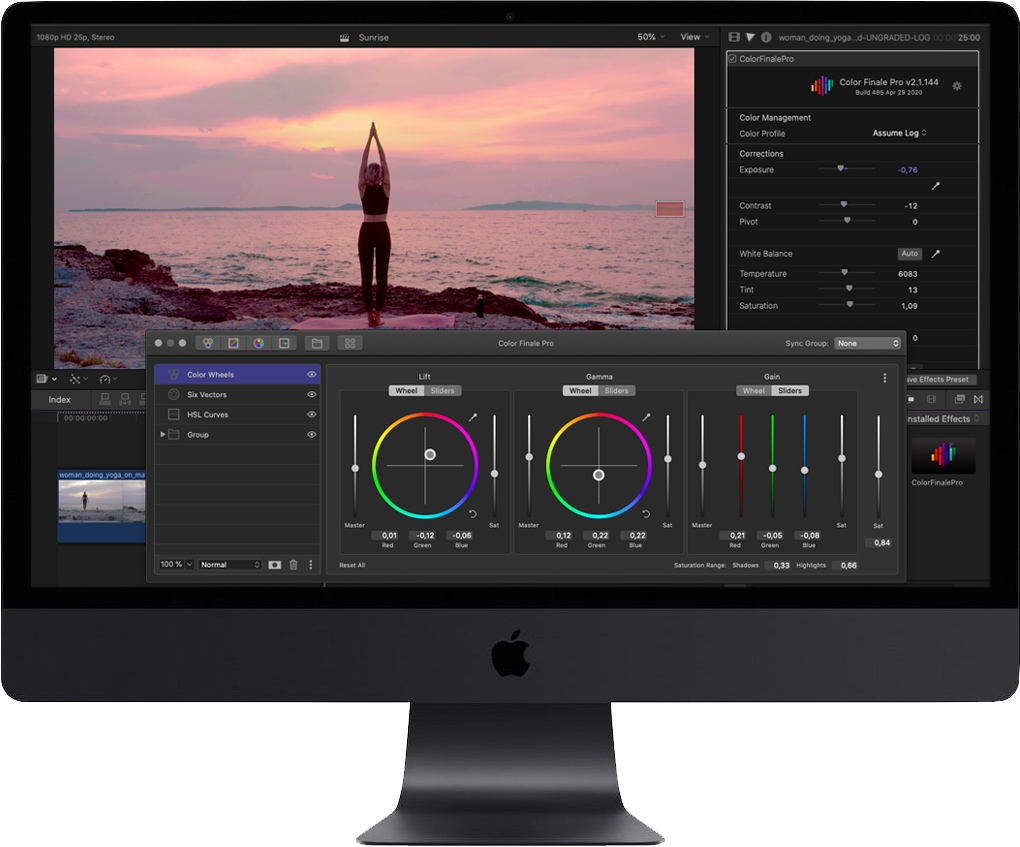Click the Curves tool icon in toolbar
Viewport: 1020px width, 847px height.
[233, 343]
